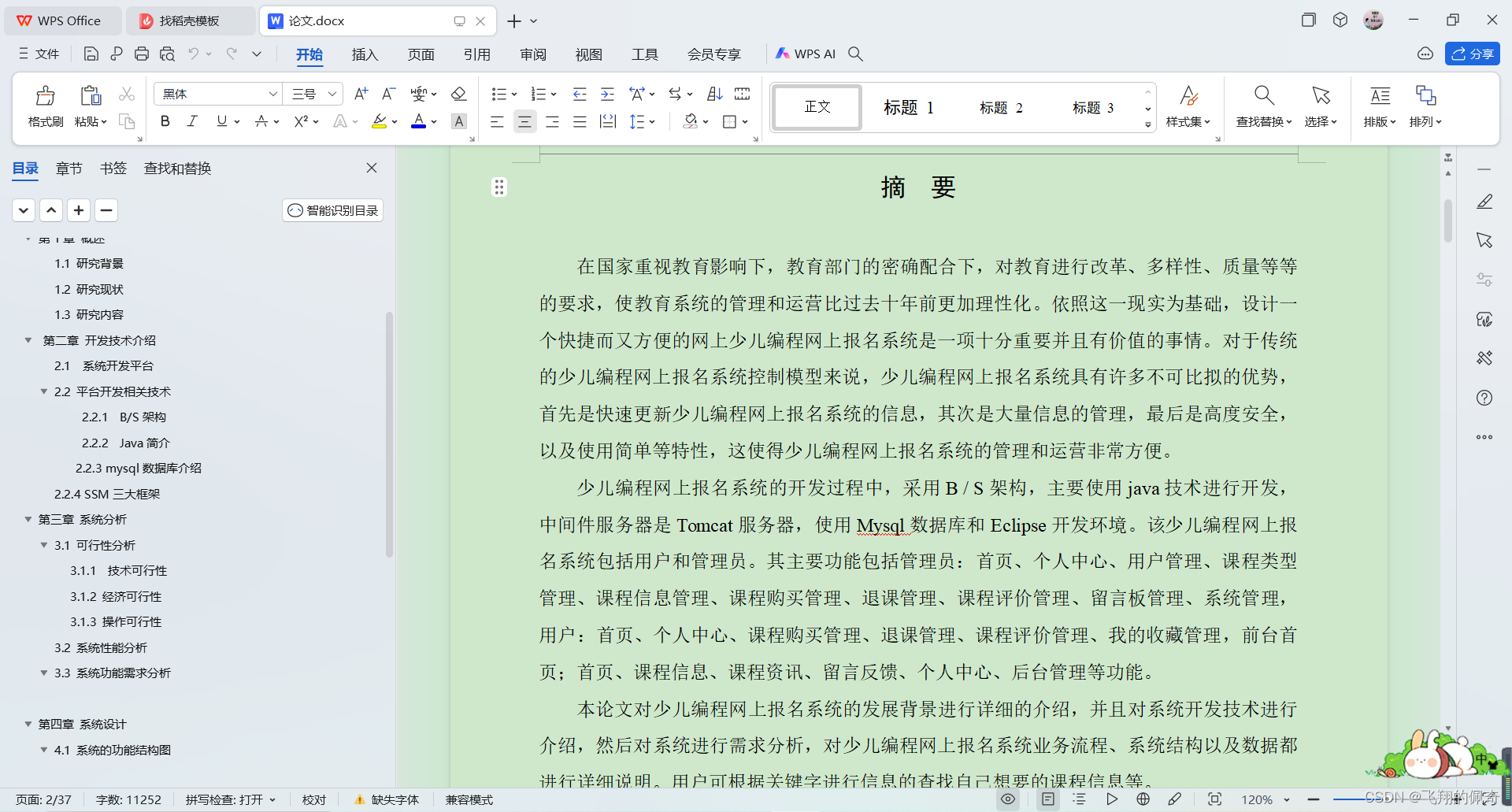
Task: Click the paragraph drag handle beside 摘要
Action: click(x=499, y=187)
